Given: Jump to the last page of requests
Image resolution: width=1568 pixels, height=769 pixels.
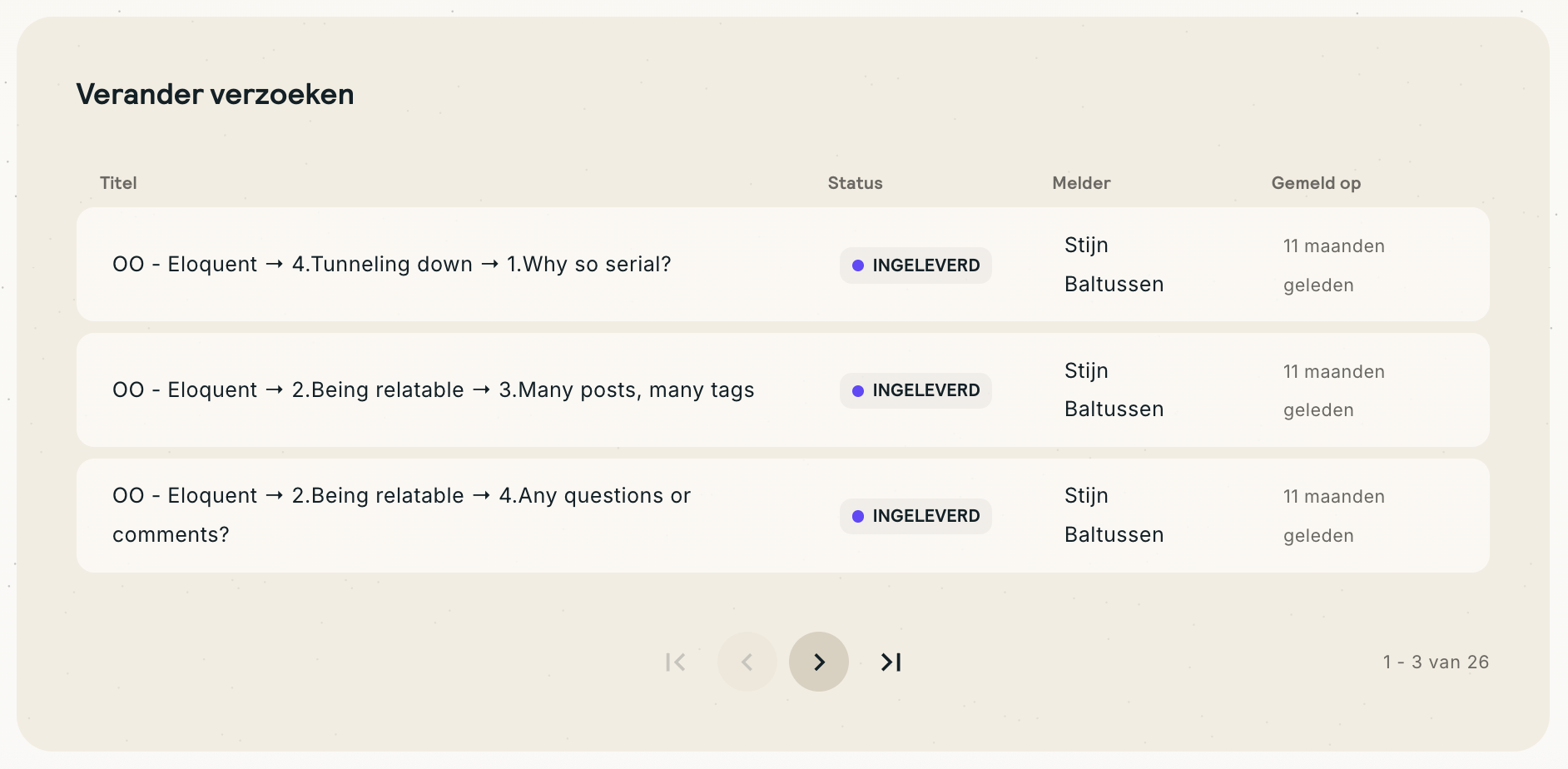Looking at the screenshot, I should tap(891, 662).
